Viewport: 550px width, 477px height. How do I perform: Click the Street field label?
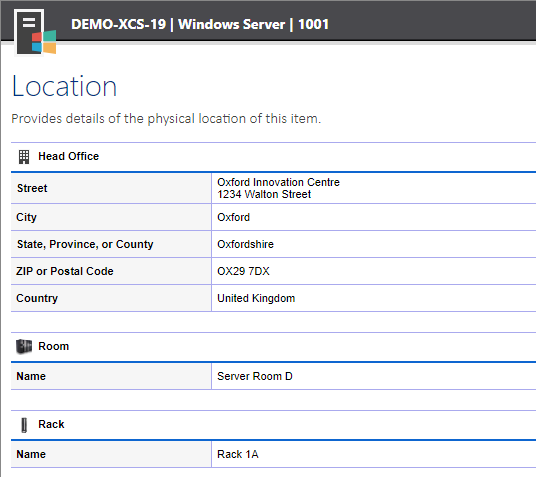32,188
